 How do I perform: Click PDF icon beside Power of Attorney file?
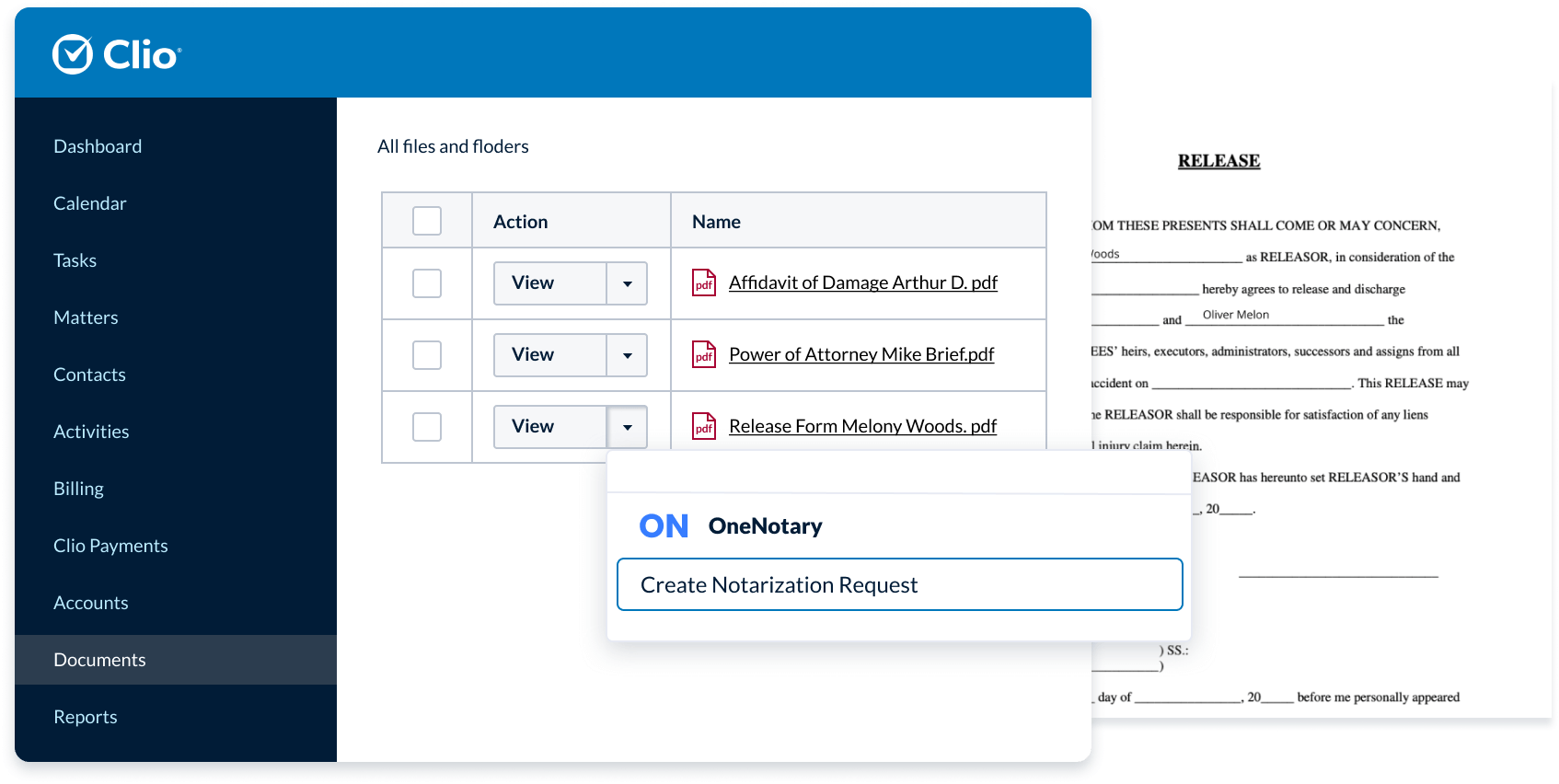704,354
